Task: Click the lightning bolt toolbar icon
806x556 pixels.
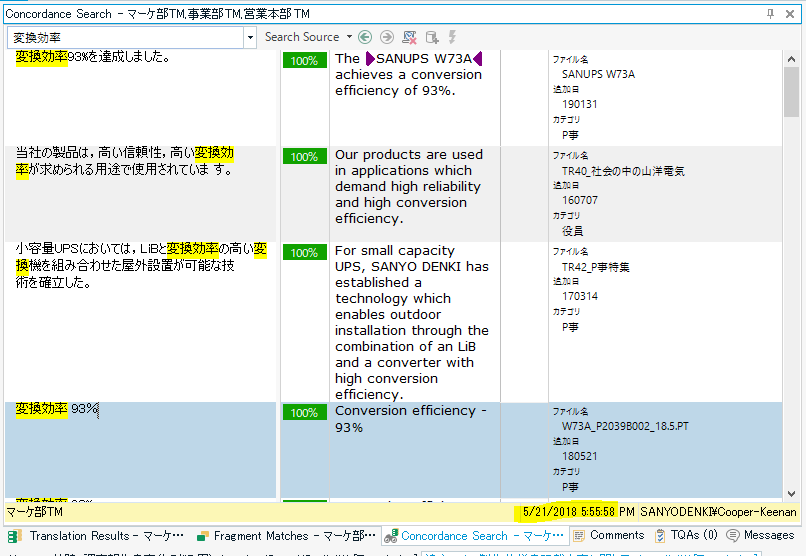Action: (452, 37)
